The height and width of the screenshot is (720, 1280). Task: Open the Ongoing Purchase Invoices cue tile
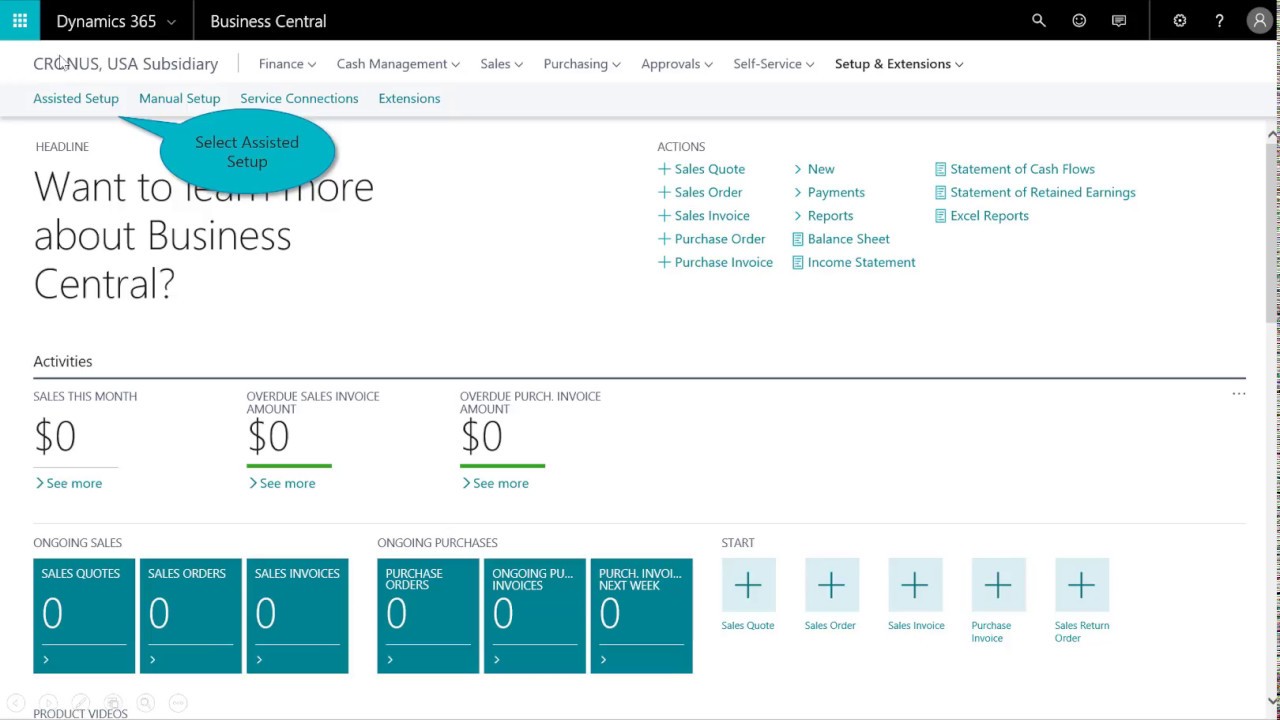tap(535, 616)
